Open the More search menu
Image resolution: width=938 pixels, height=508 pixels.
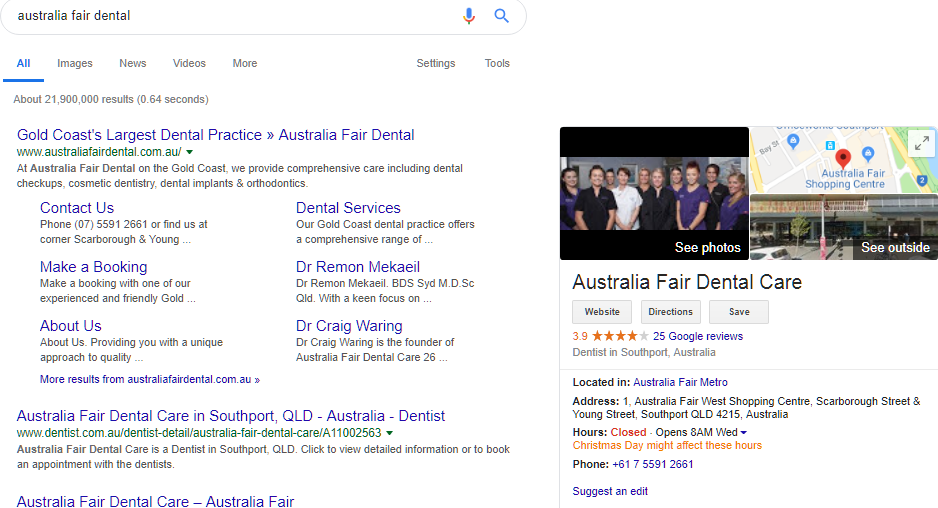point(245,63)
